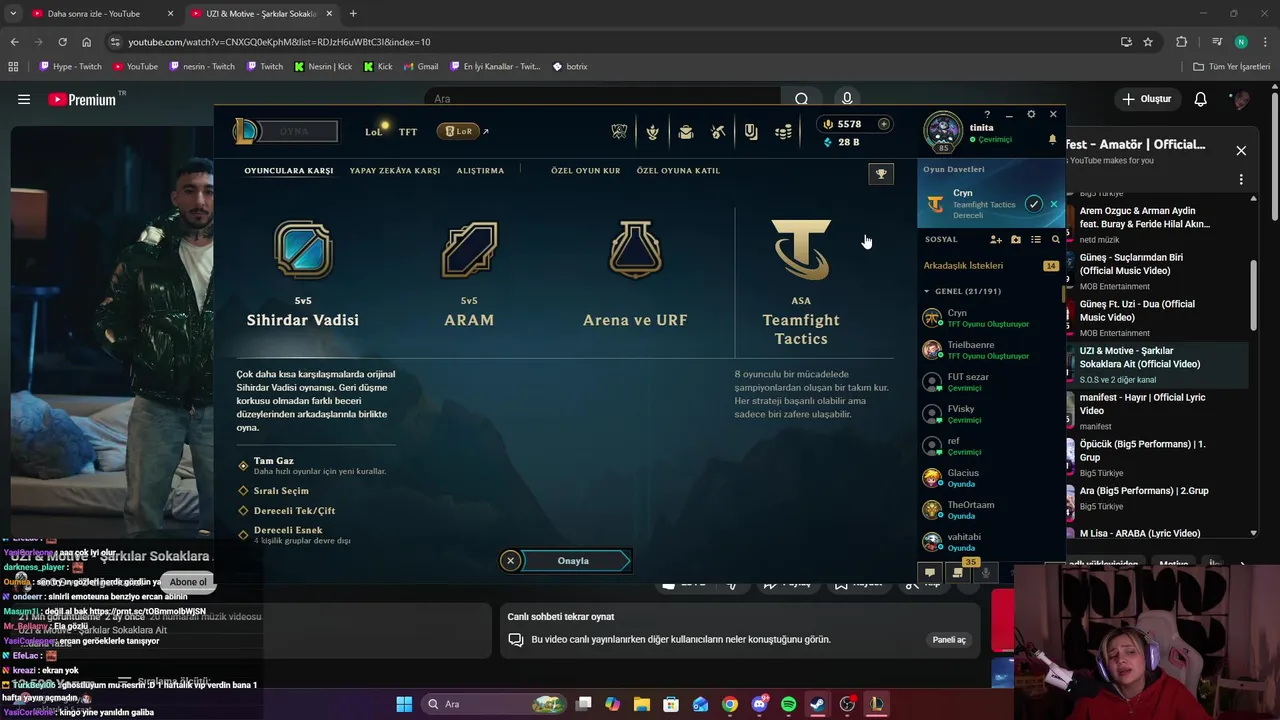Screen dimensions: 1280x720
Task: Add a friend in the social panel
Action: pos(996,240)
